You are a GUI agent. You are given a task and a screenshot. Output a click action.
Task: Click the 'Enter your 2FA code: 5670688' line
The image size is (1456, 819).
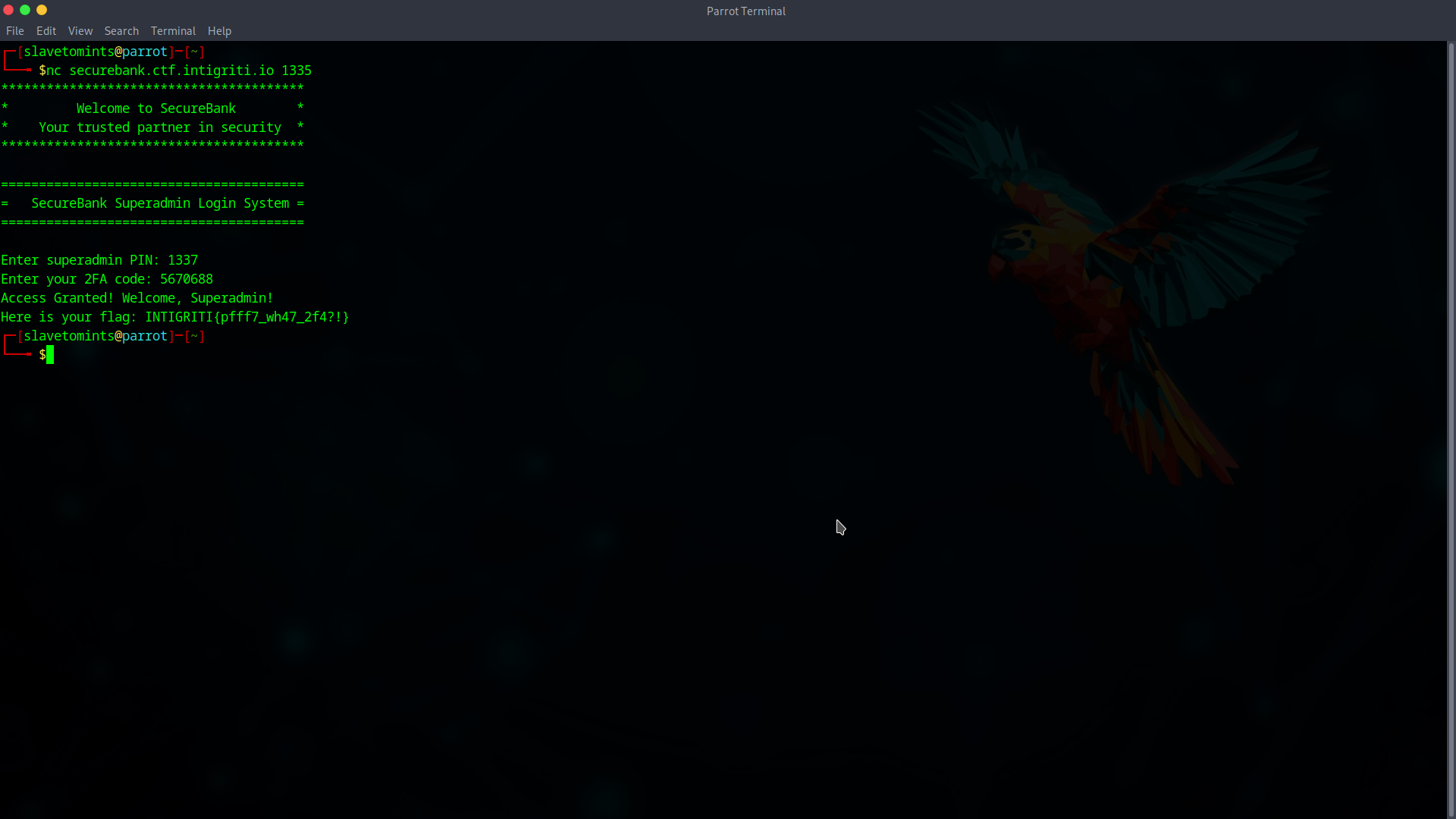click(x=107, y=279)
